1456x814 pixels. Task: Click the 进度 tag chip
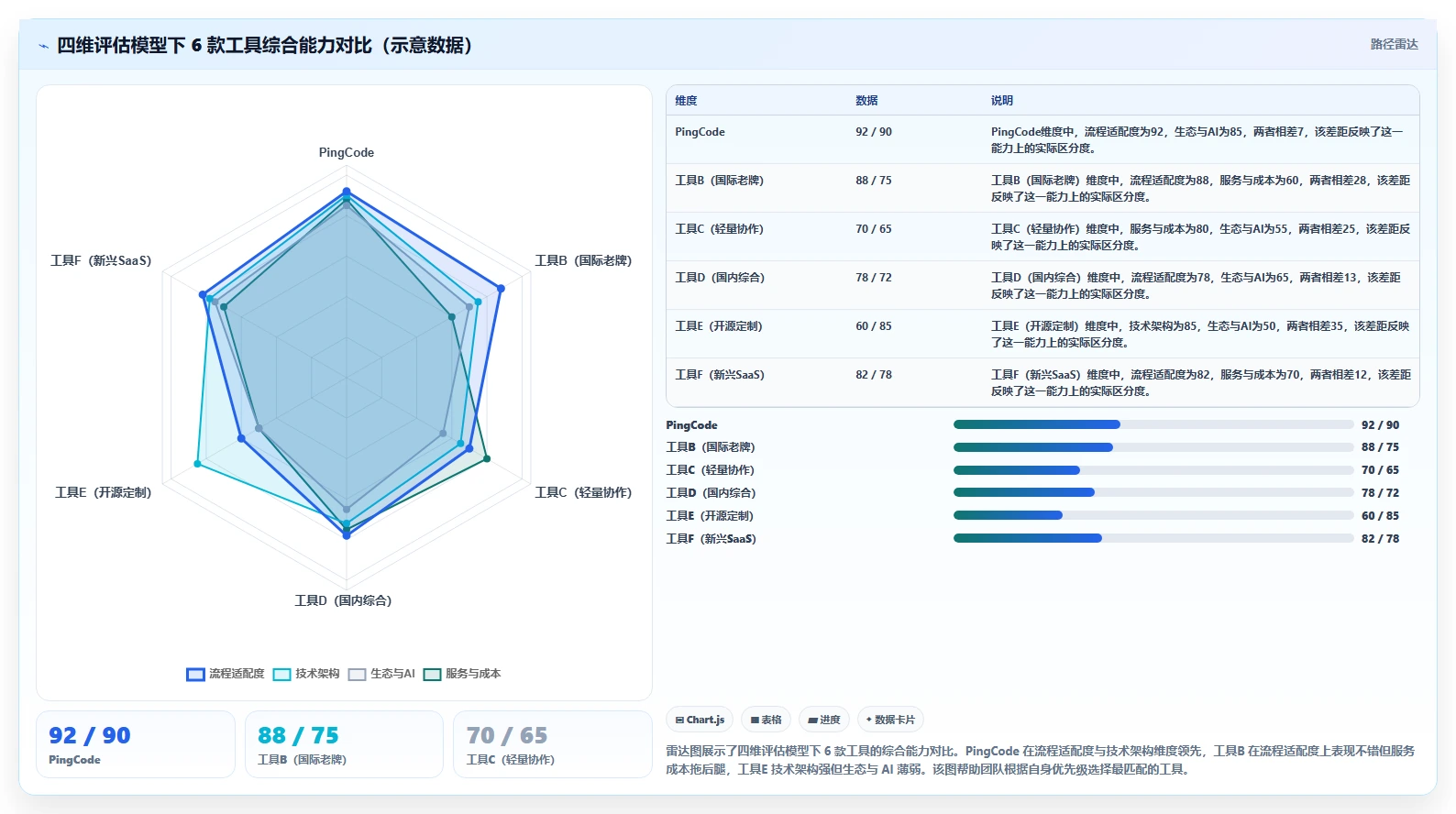coord(824,720)
